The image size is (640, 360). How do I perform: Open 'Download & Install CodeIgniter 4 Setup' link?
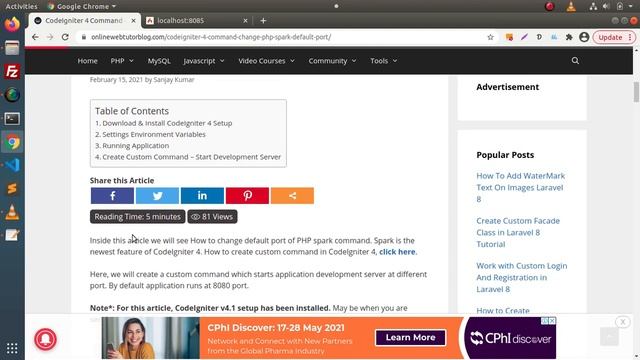pos(167,123)
